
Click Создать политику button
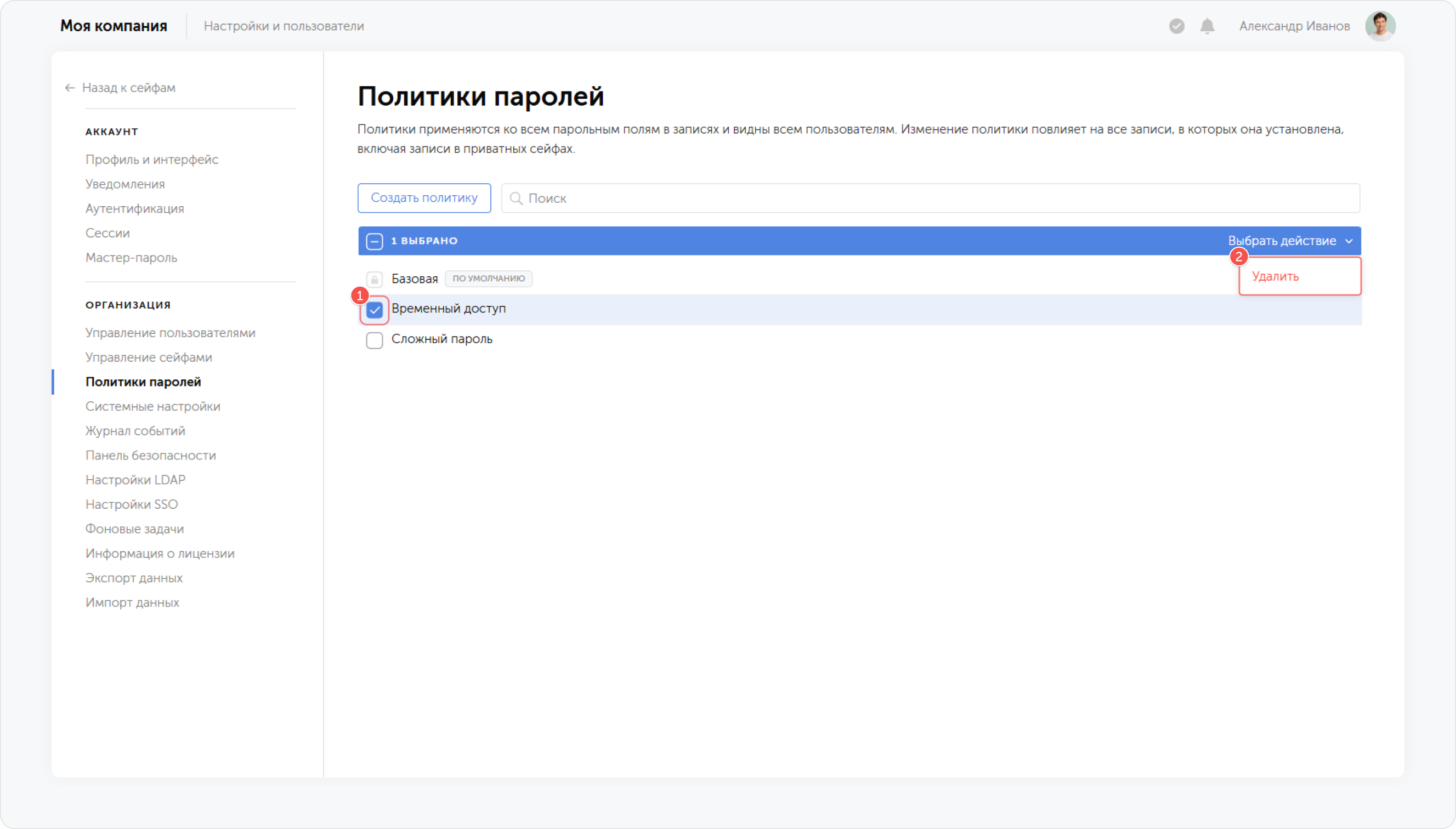[424, 198]
